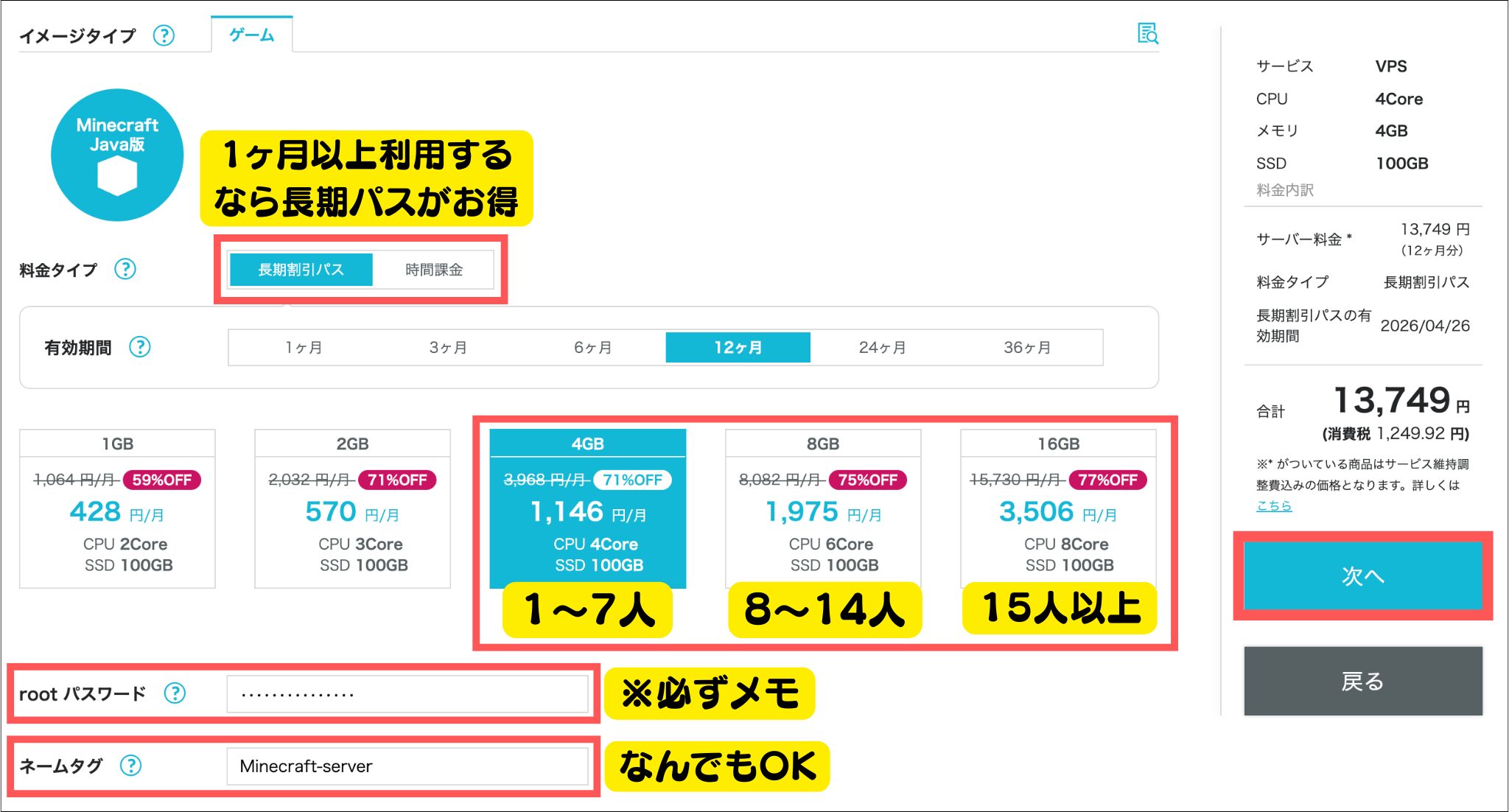Open the こちら details link

(x=1273, y=505)
